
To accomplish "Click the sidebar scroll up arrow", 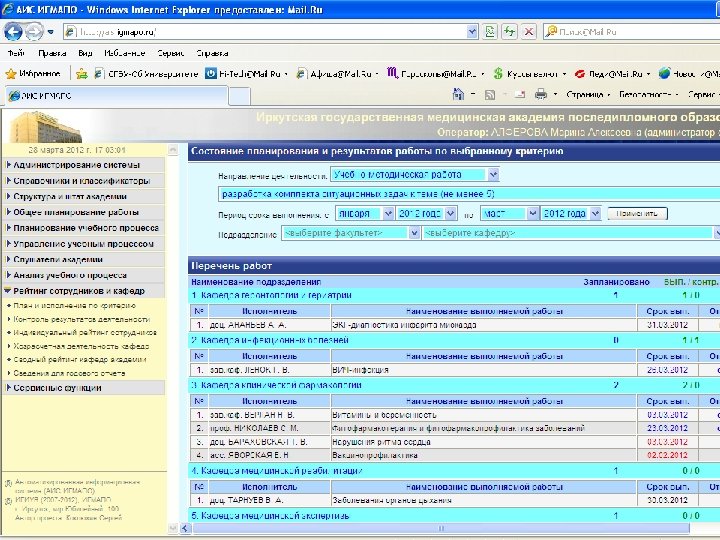I will tap(173, 150).
